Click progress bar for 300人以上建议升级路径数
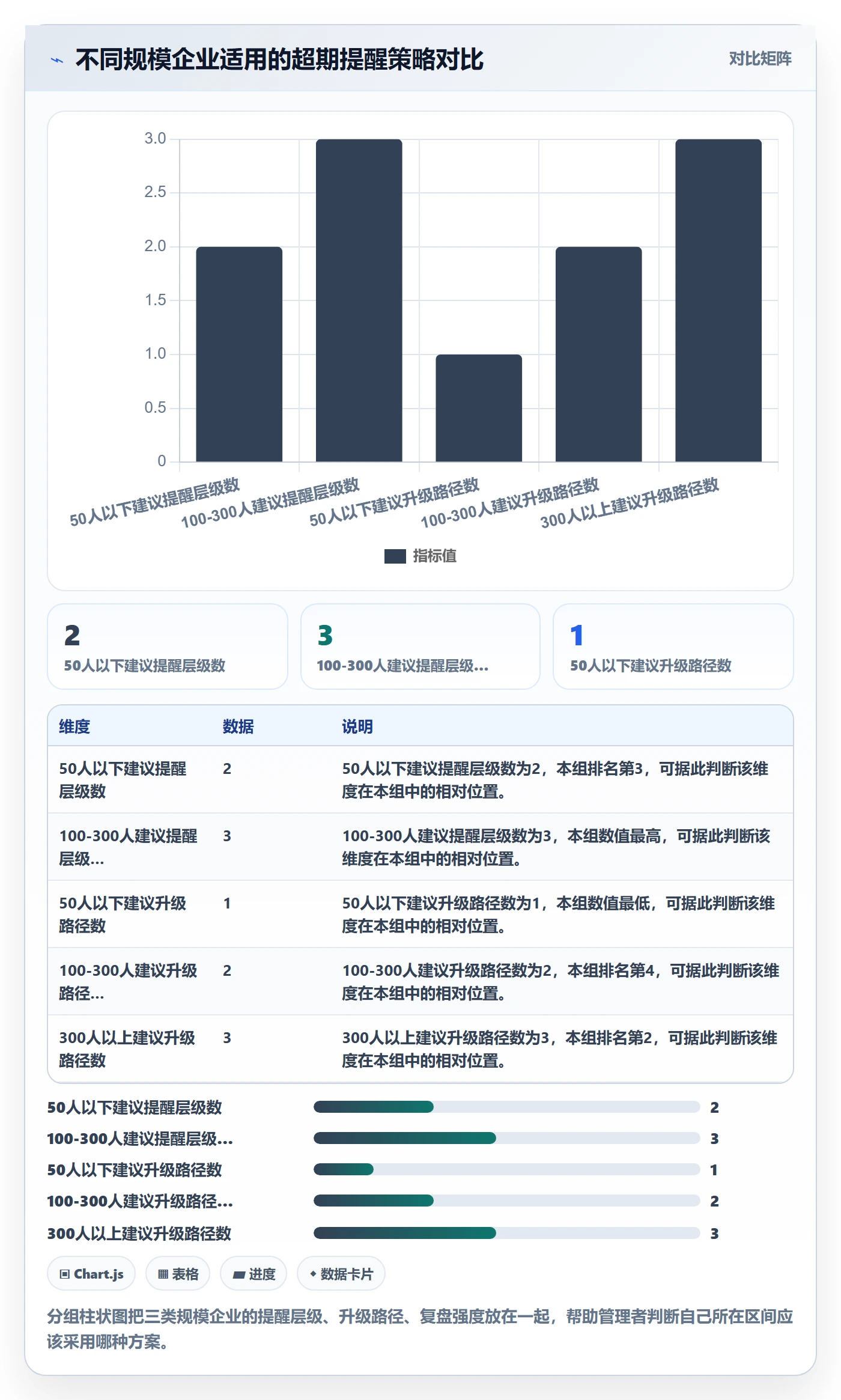Image resolution: width=841 pixels, height=1400 pixels. [507, 1233]
